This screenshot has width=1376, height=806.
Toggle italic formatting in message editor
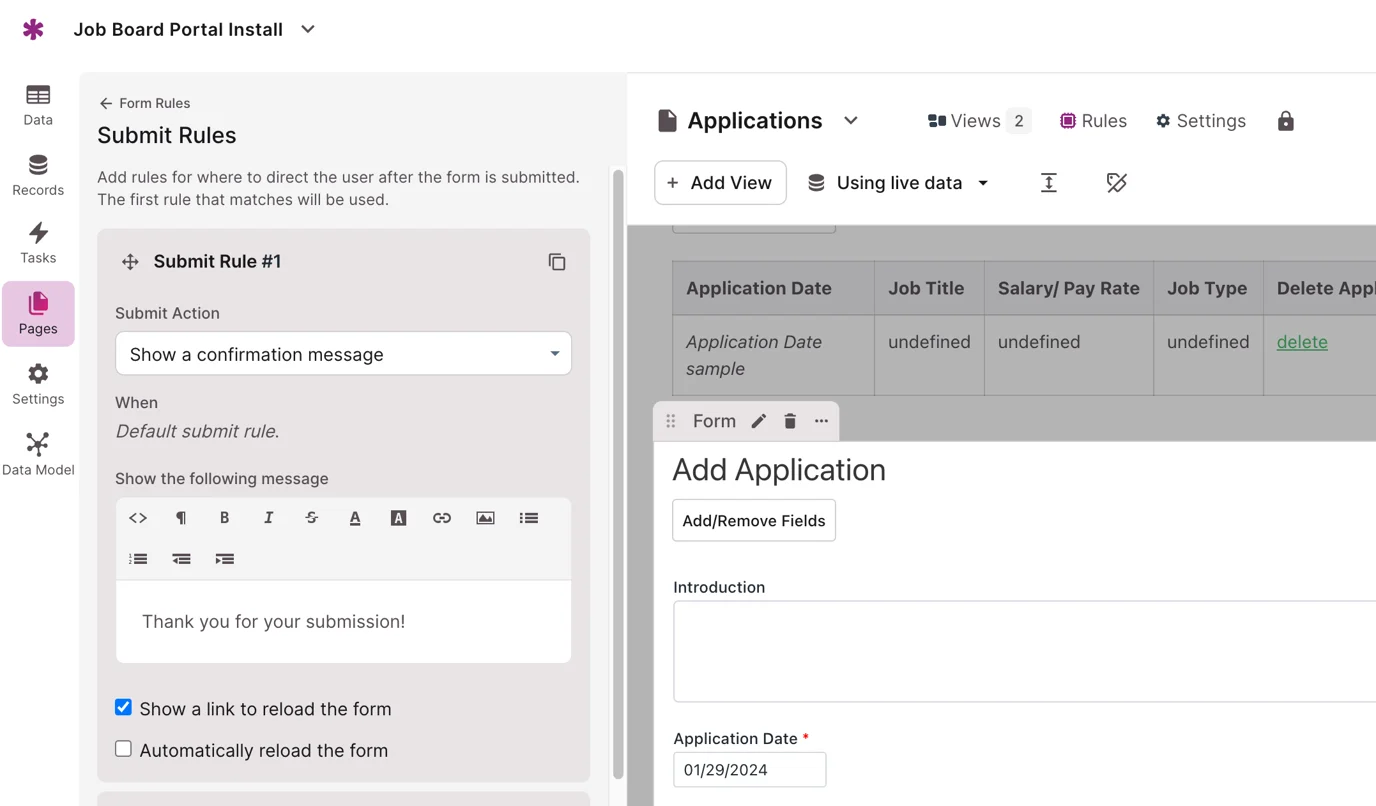[x=268, y=518]
